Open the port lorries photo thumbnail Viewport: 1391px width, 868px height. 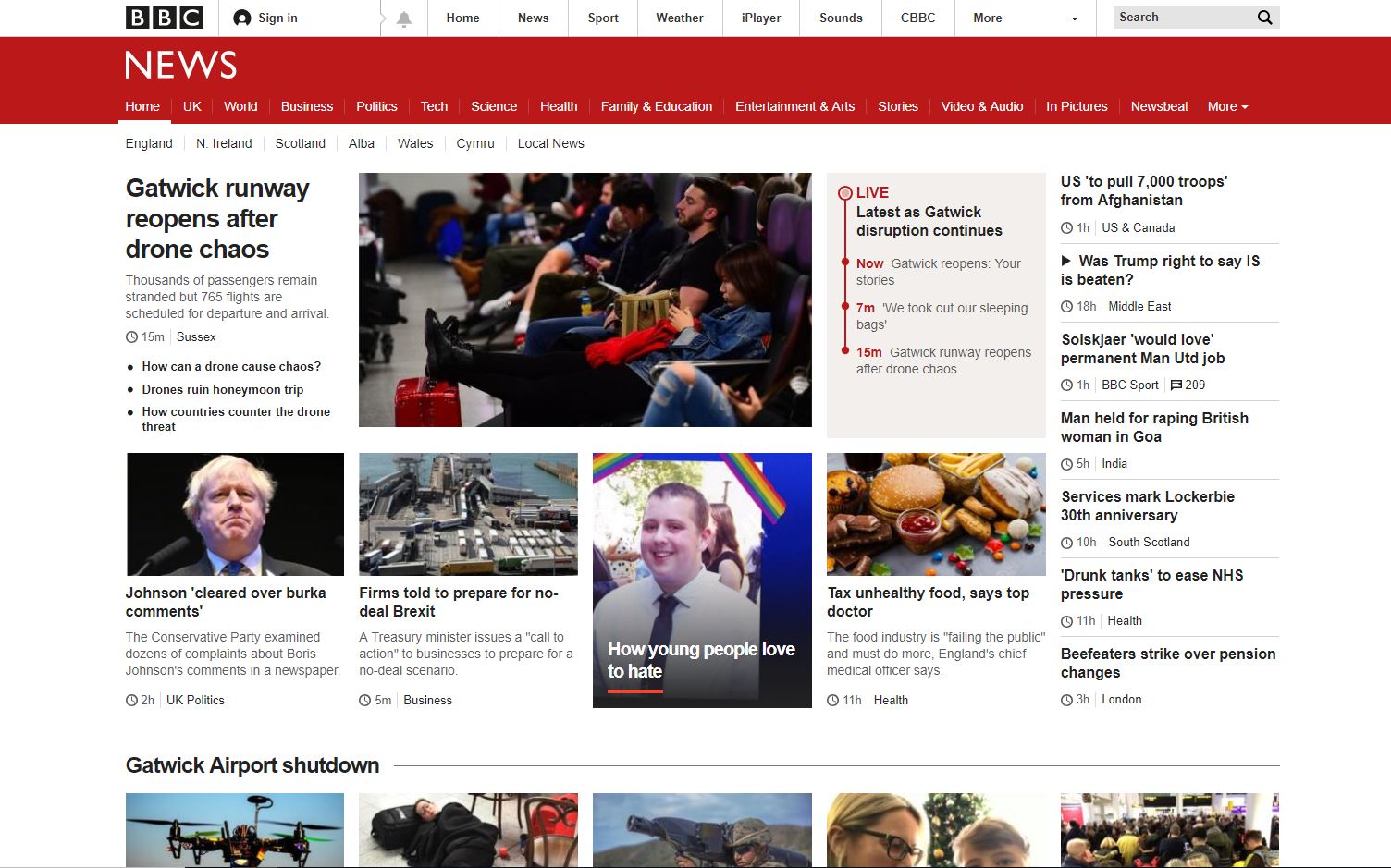pos(468,514)
